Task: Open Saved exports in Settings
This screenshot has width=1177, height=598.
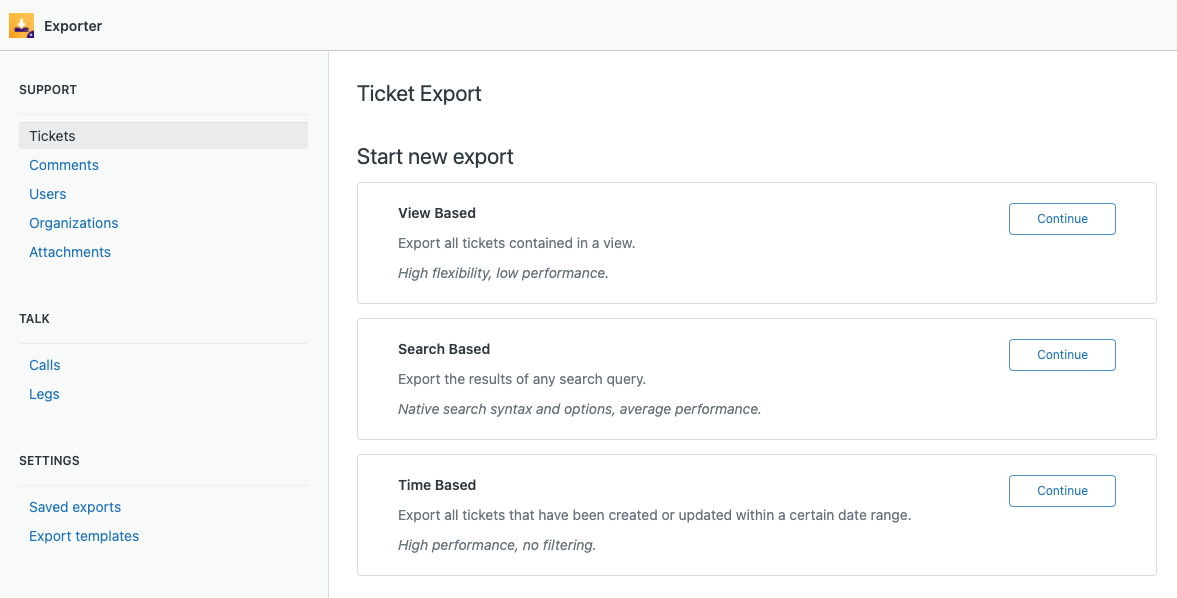Action: pos(75,507)
